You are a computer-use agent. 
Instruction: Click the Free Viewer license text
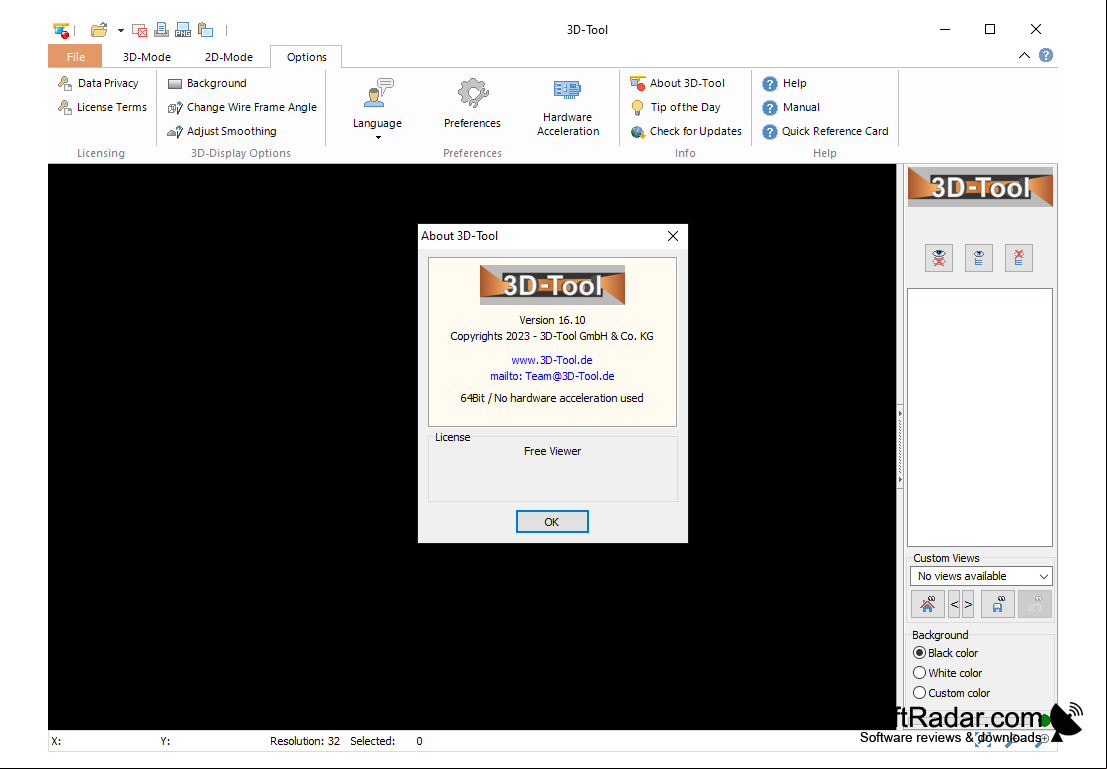pos(552,451)
